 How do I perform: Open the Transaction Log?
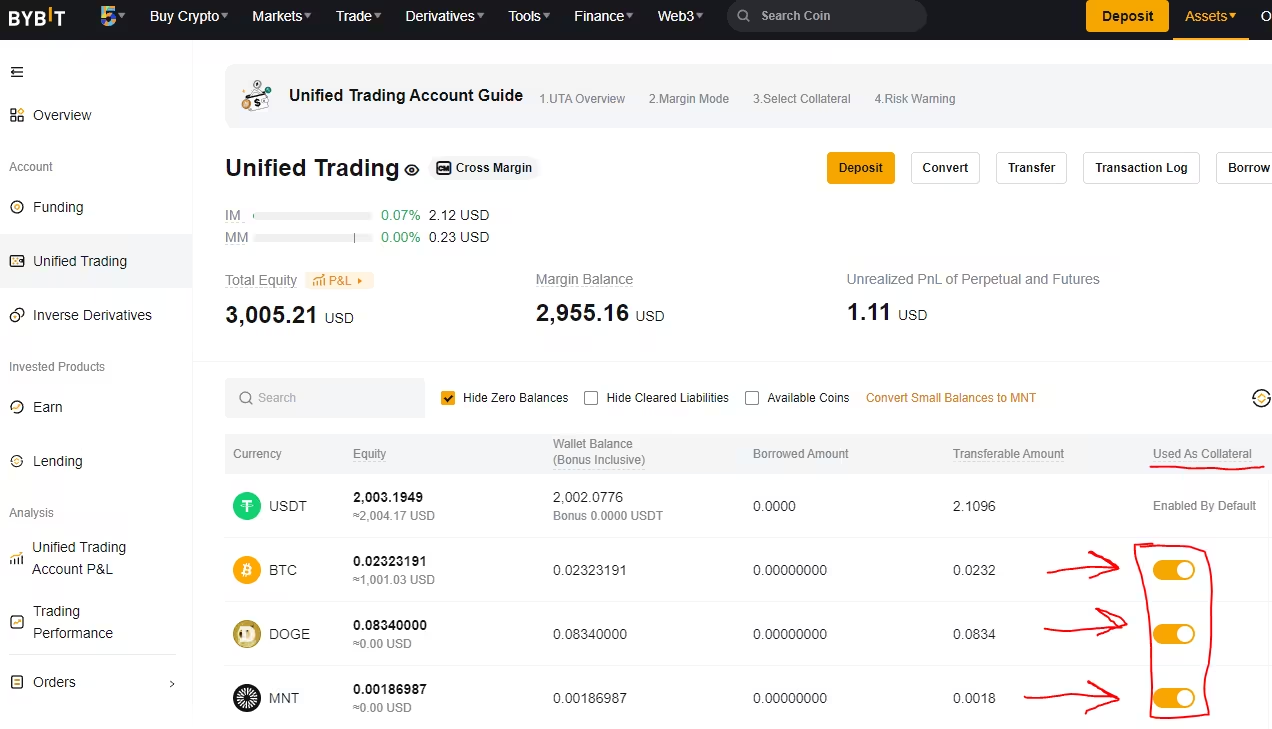tap(1141, 168)
